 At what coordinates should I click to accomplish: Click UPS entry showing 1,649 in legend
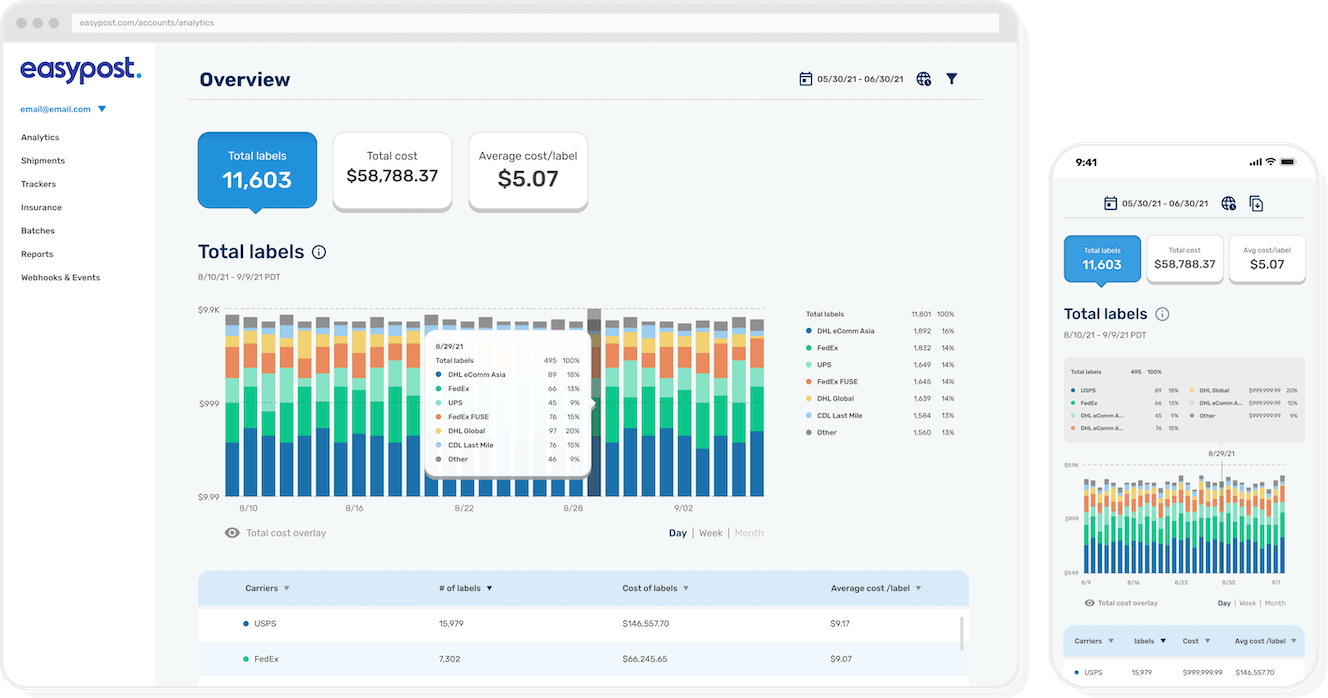[880, 365]
